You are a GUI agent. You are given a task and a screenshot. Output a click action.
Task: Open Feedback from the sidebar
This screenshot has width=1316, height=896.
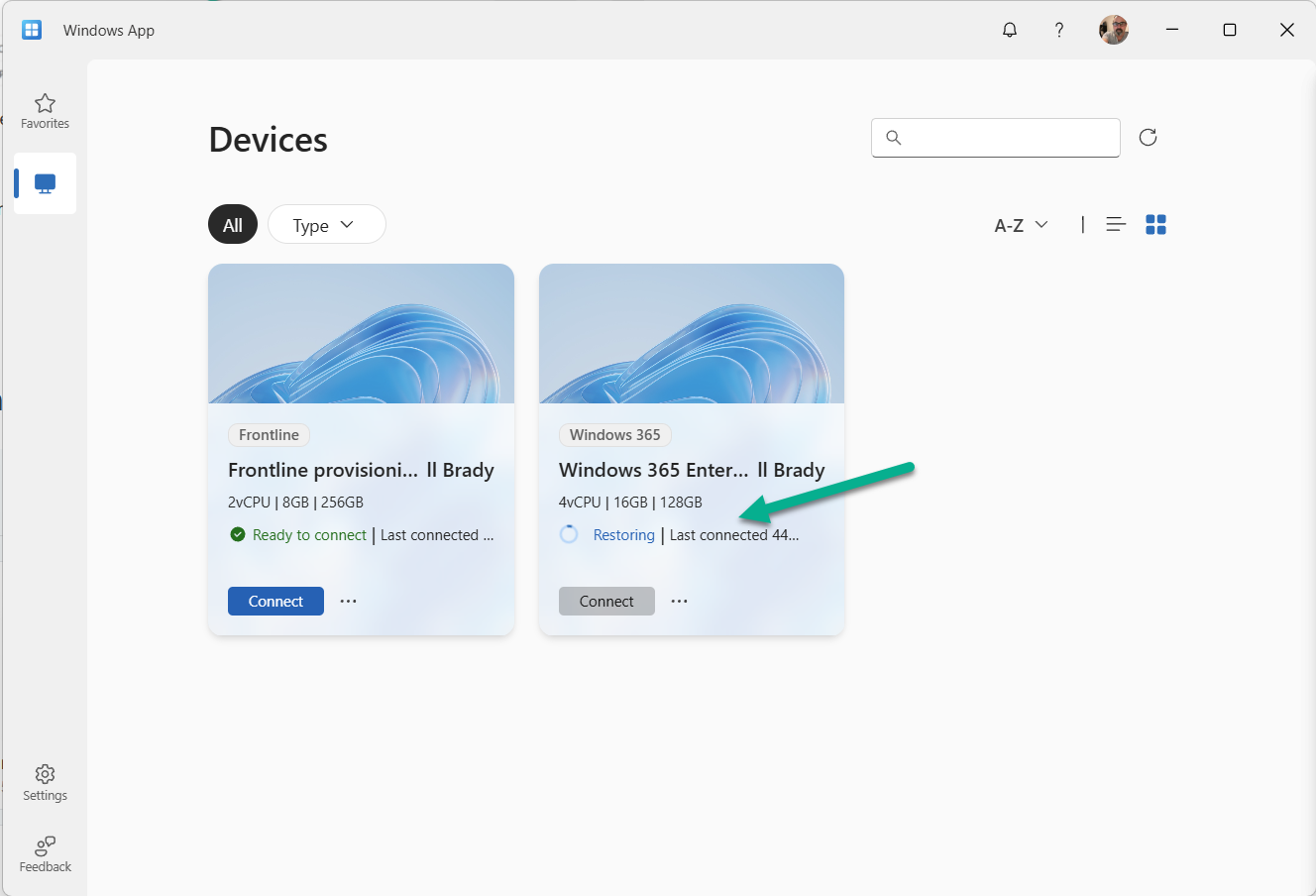[45, 853]
